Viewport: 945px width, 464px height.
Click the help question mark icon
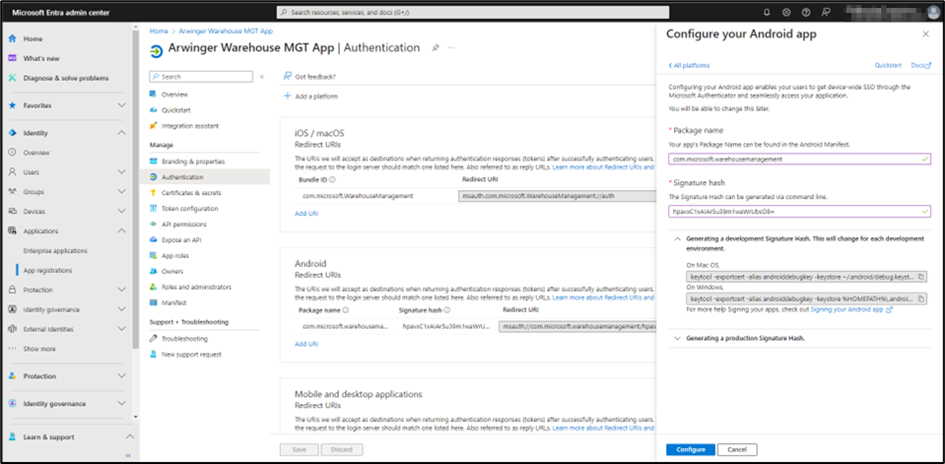click(807, 13)
